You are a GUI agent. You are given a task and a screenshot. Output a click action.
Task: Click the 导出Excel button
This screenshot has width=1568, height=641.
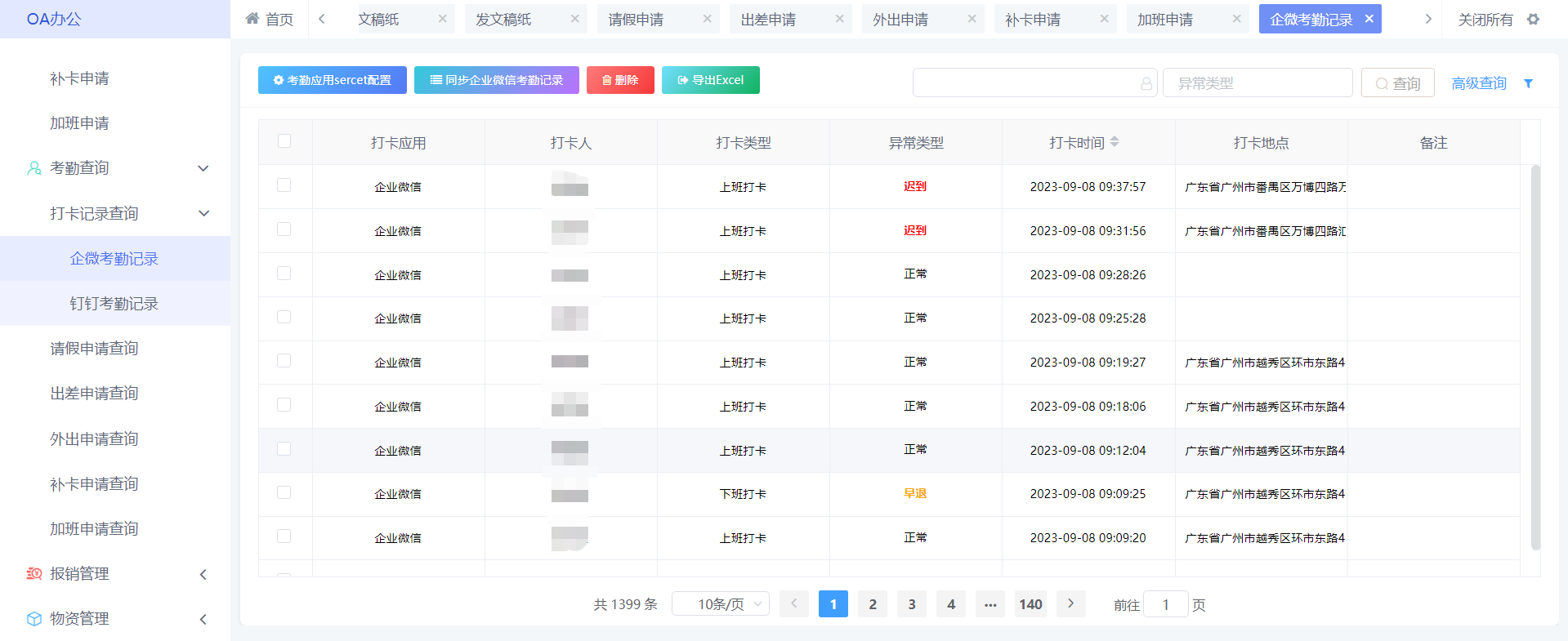[x=710, y=80]
